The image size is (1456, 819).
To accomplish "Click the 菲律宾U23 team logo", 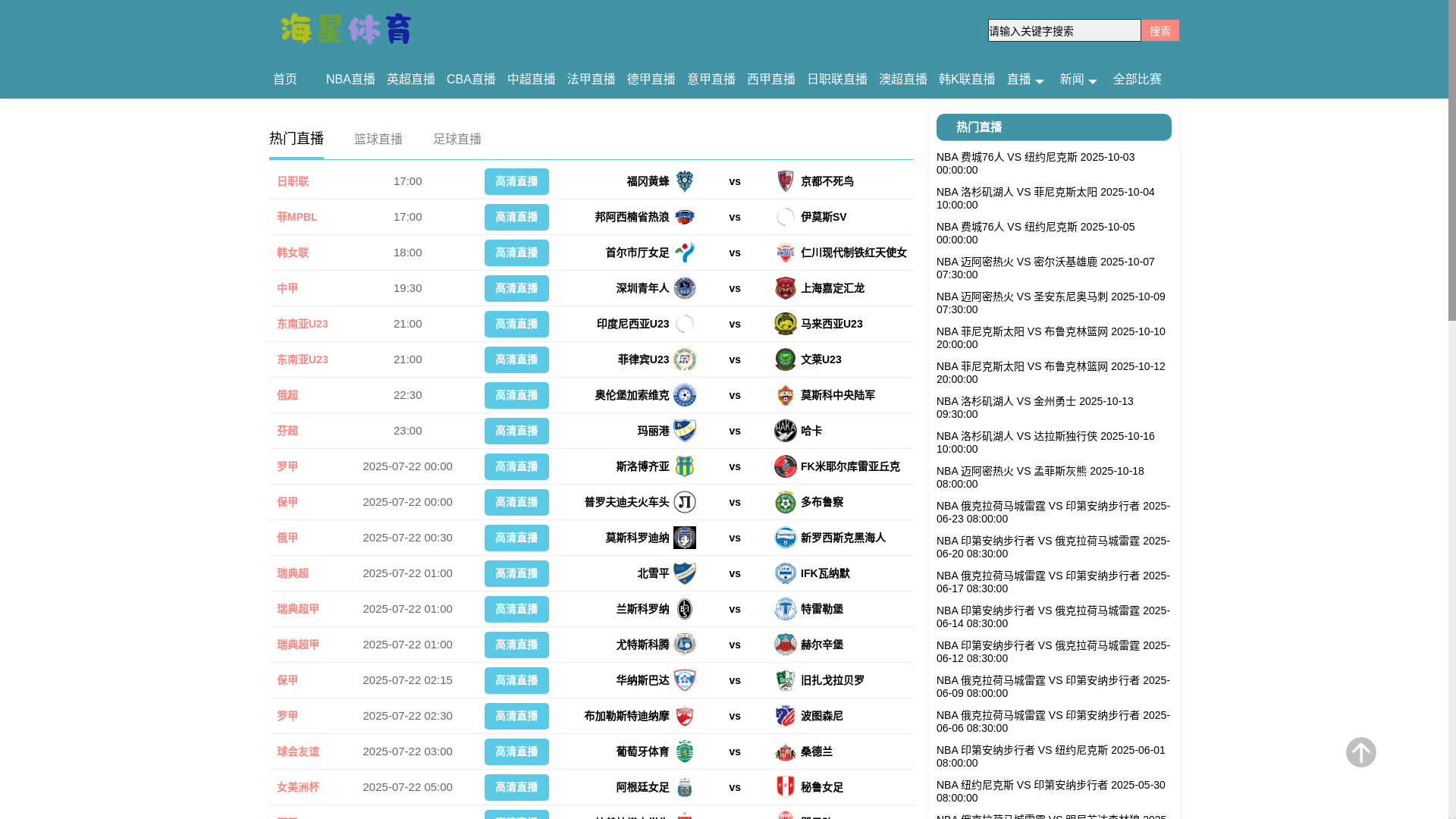I will pyautogui.click(x=685, y=359).
